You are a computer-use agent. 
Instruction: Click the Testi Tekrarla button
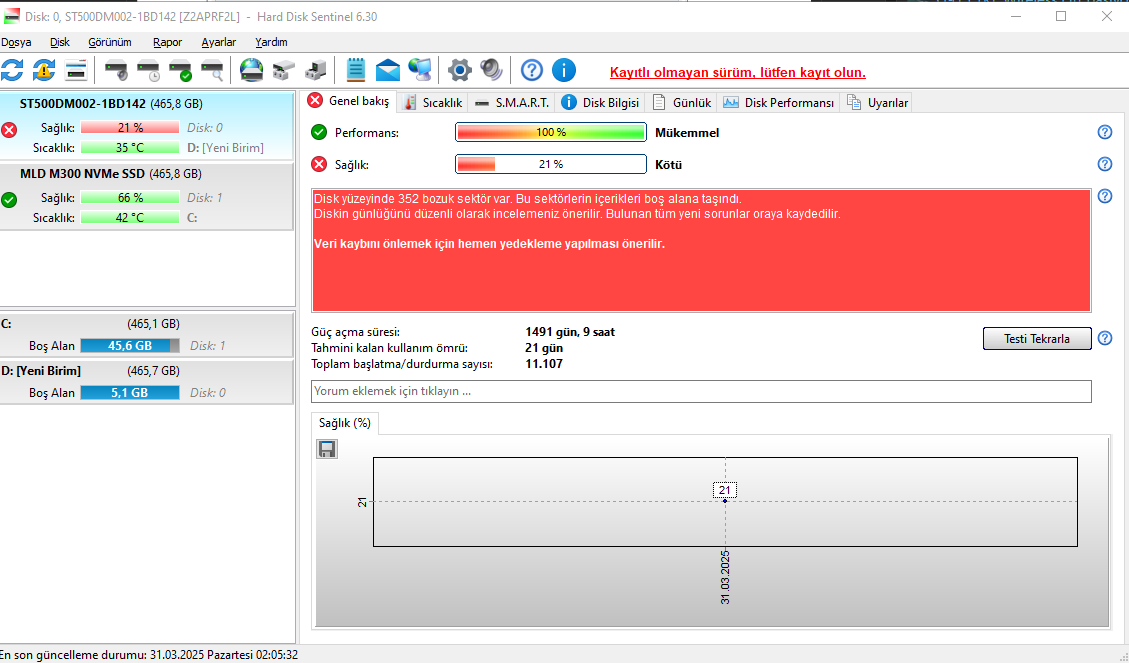[1037, 338]
